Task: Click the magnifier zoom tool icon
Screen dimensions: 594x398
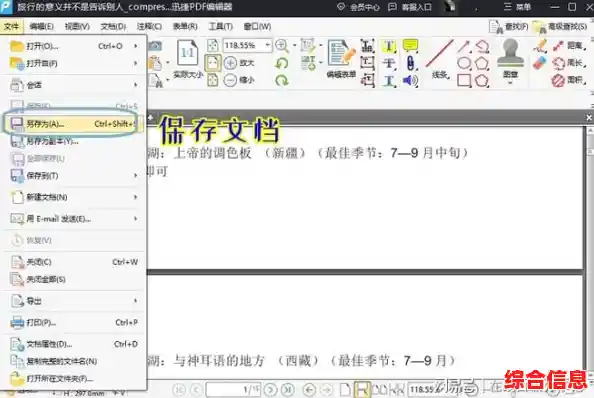Action: [x=281, y=45]
